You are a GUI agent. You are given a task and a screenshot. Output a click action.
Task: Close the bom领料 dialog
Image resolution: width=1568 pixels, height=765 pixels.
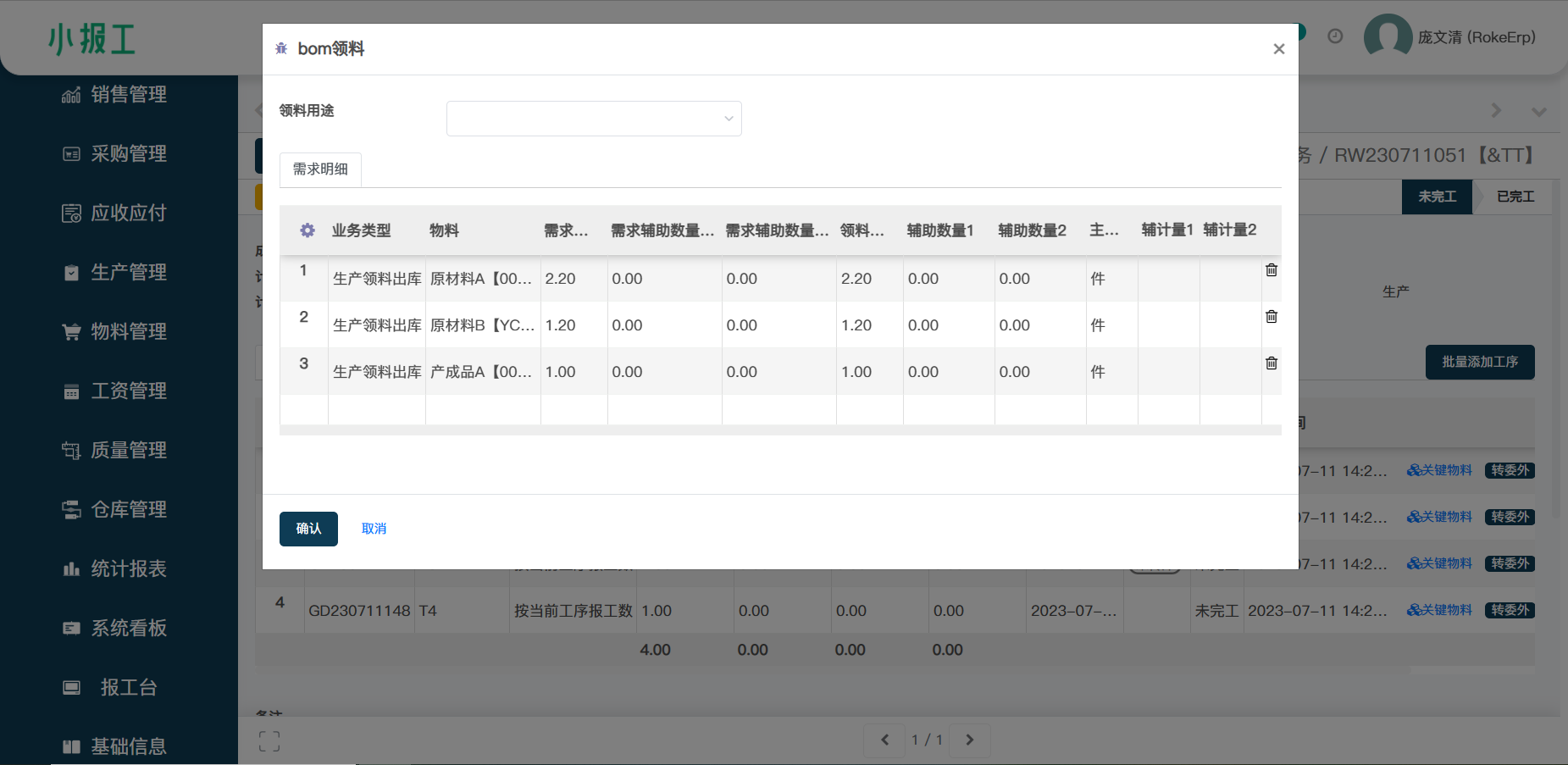coord(1278,49)
